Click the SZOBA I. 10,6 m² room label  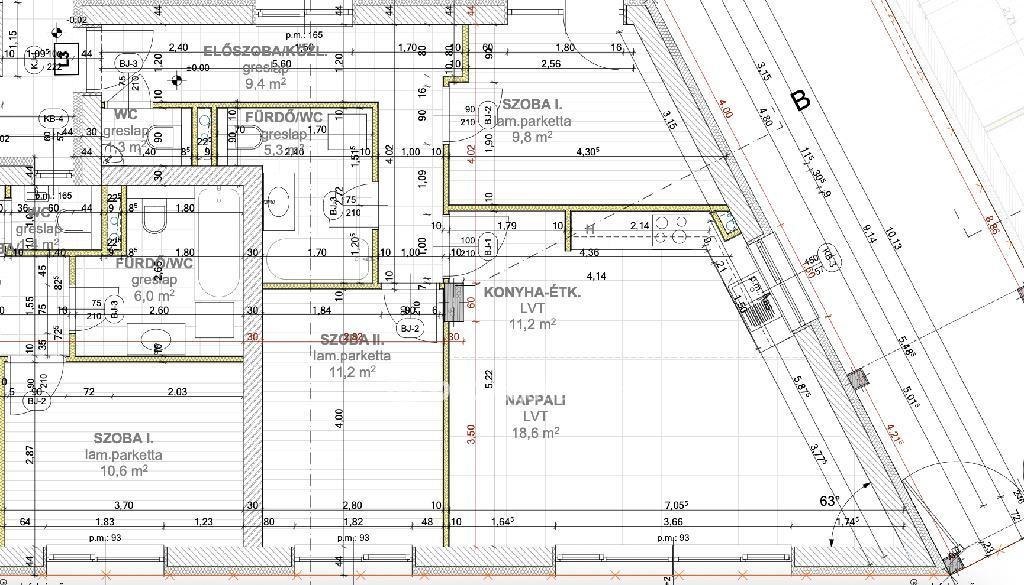pos(122,439)
